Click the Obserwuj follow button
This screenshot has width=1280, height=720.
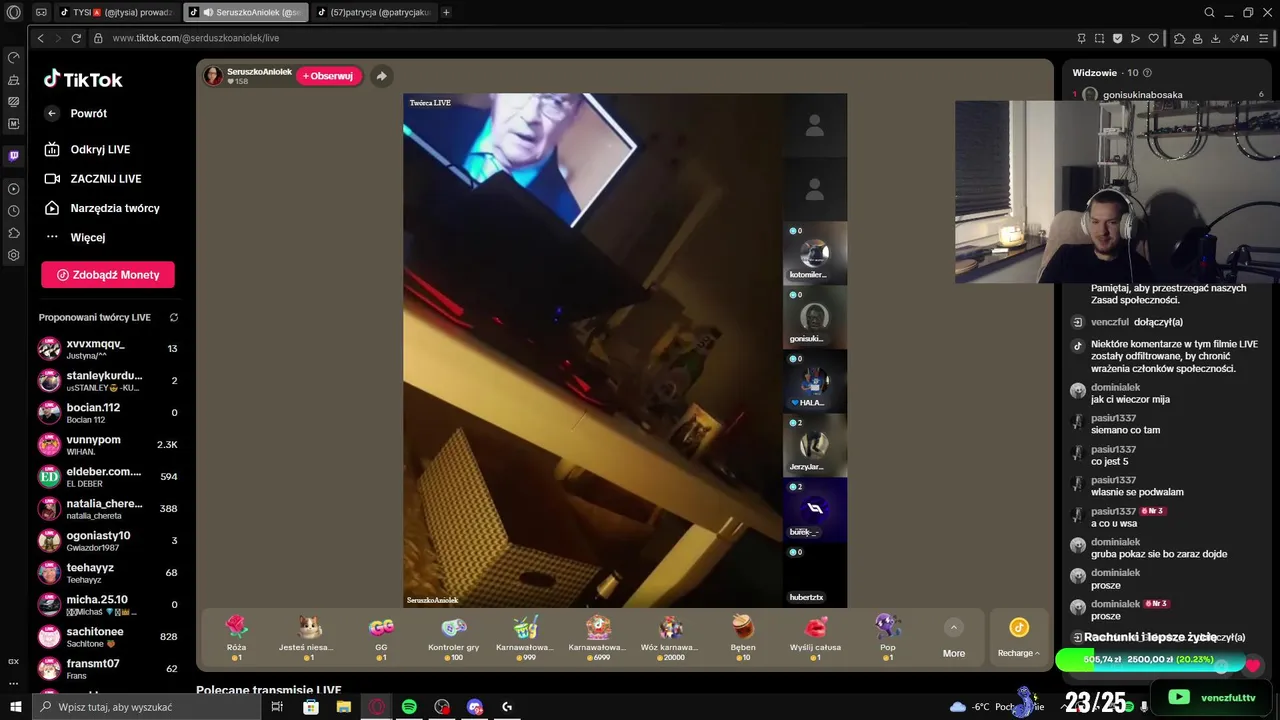coord(328,76)
